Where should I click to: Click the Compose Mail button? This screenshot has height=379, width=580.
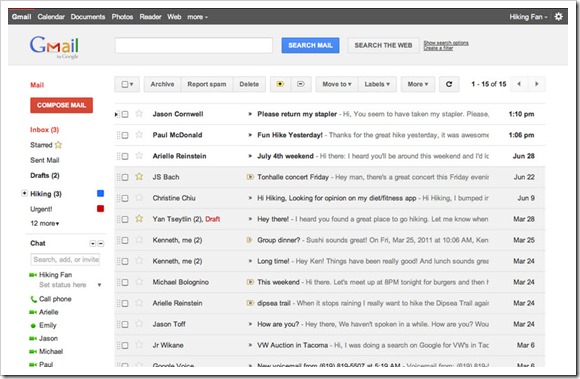point(61,105)
